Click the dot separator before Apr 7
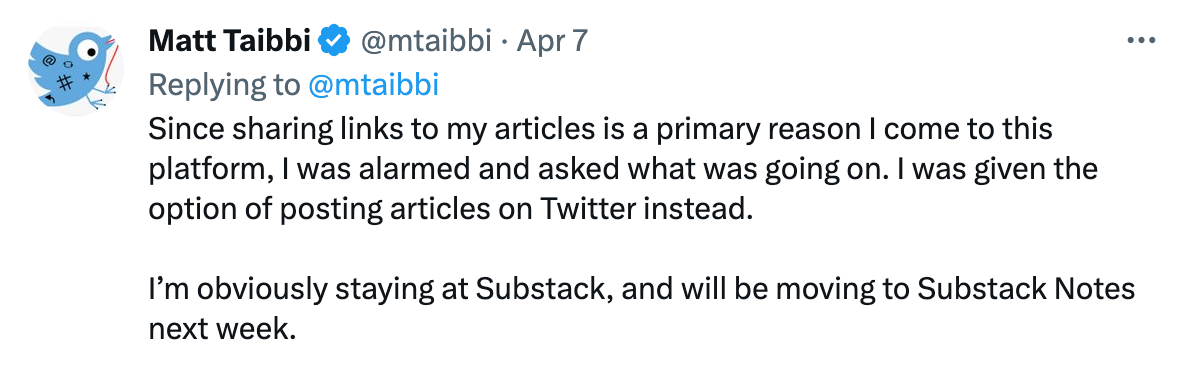Viewport: 1190px width, 370px height. coord(505,42)
